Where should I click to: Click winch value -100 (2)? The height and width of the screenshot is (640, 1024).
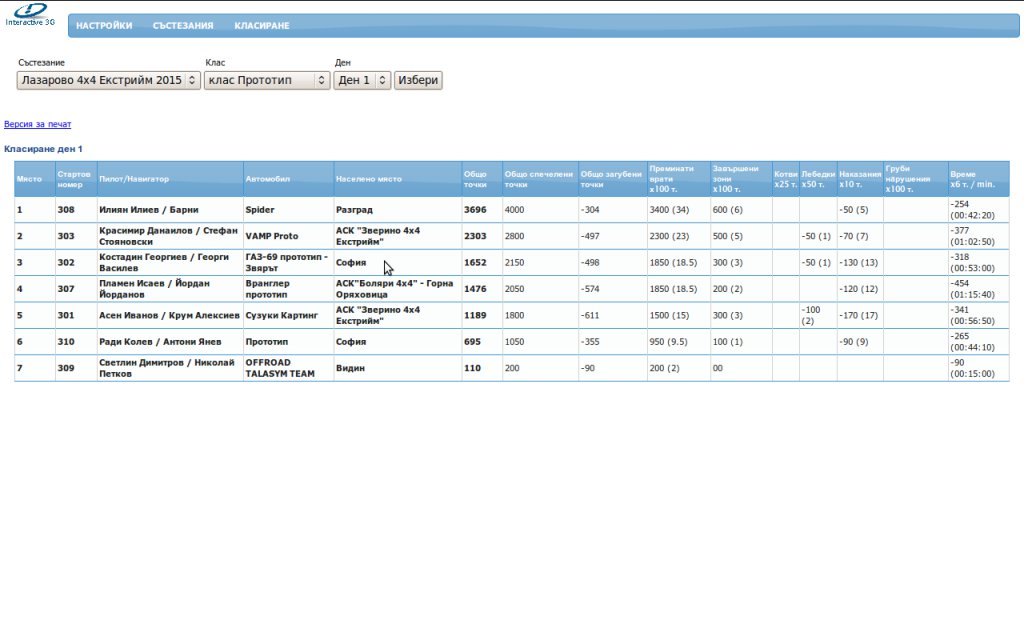[810, 315]
